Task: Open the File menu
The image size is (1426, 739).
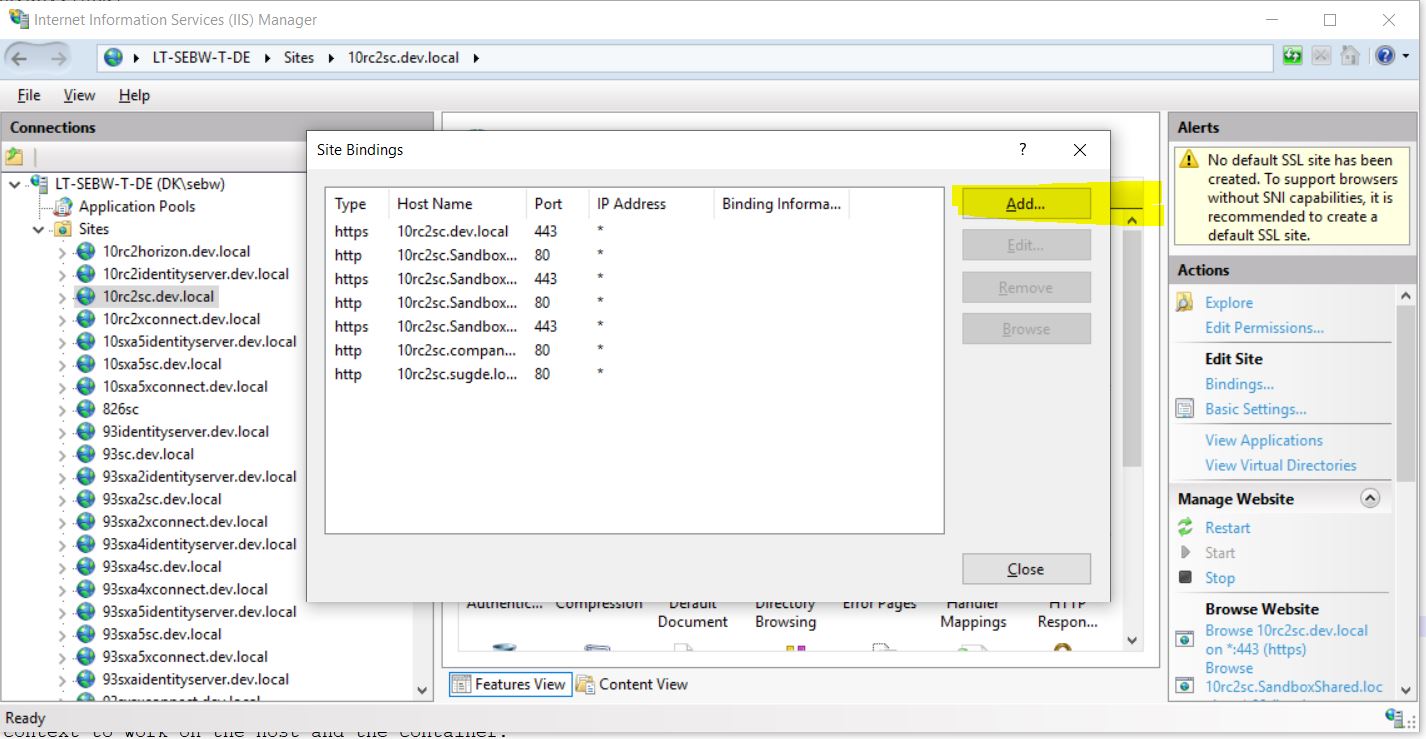Action: [x=29, y=95]
